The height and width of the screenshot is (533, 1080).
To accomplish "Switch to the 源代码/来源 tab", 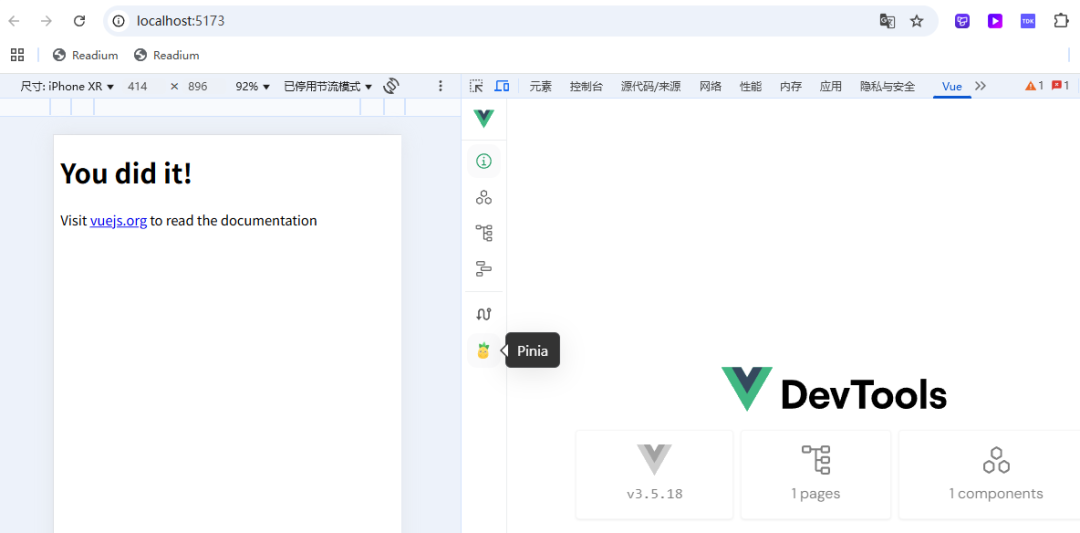I will [651, 86].
